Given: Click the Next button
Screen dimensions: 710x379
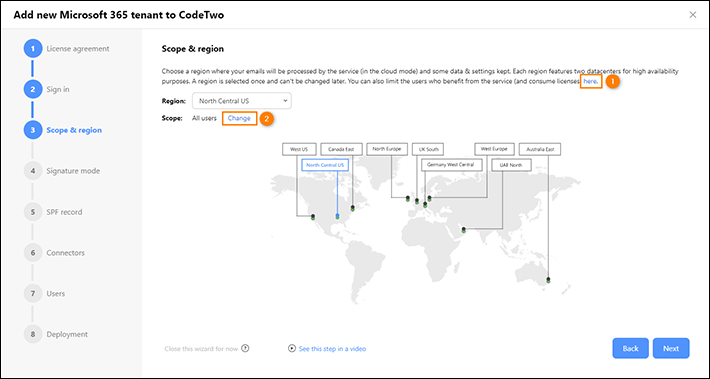Looking at the screenshot, I should click(671, 348).
